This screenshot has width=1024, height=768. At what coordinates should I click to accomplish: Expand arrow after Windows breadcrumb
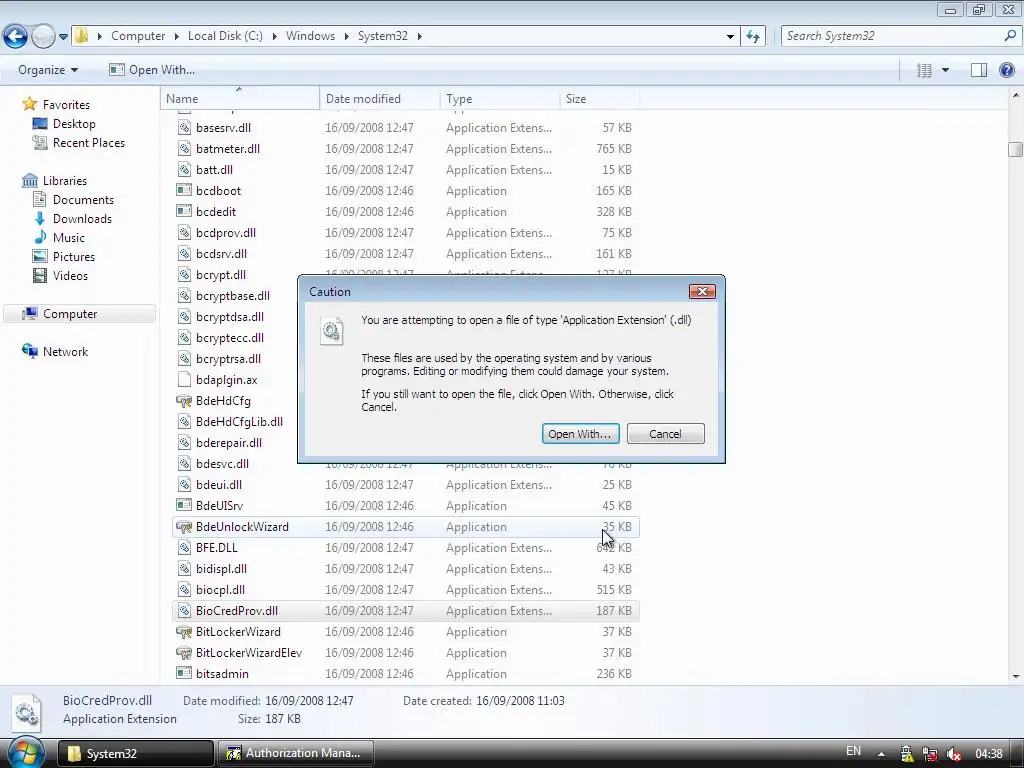pos(346,36)
